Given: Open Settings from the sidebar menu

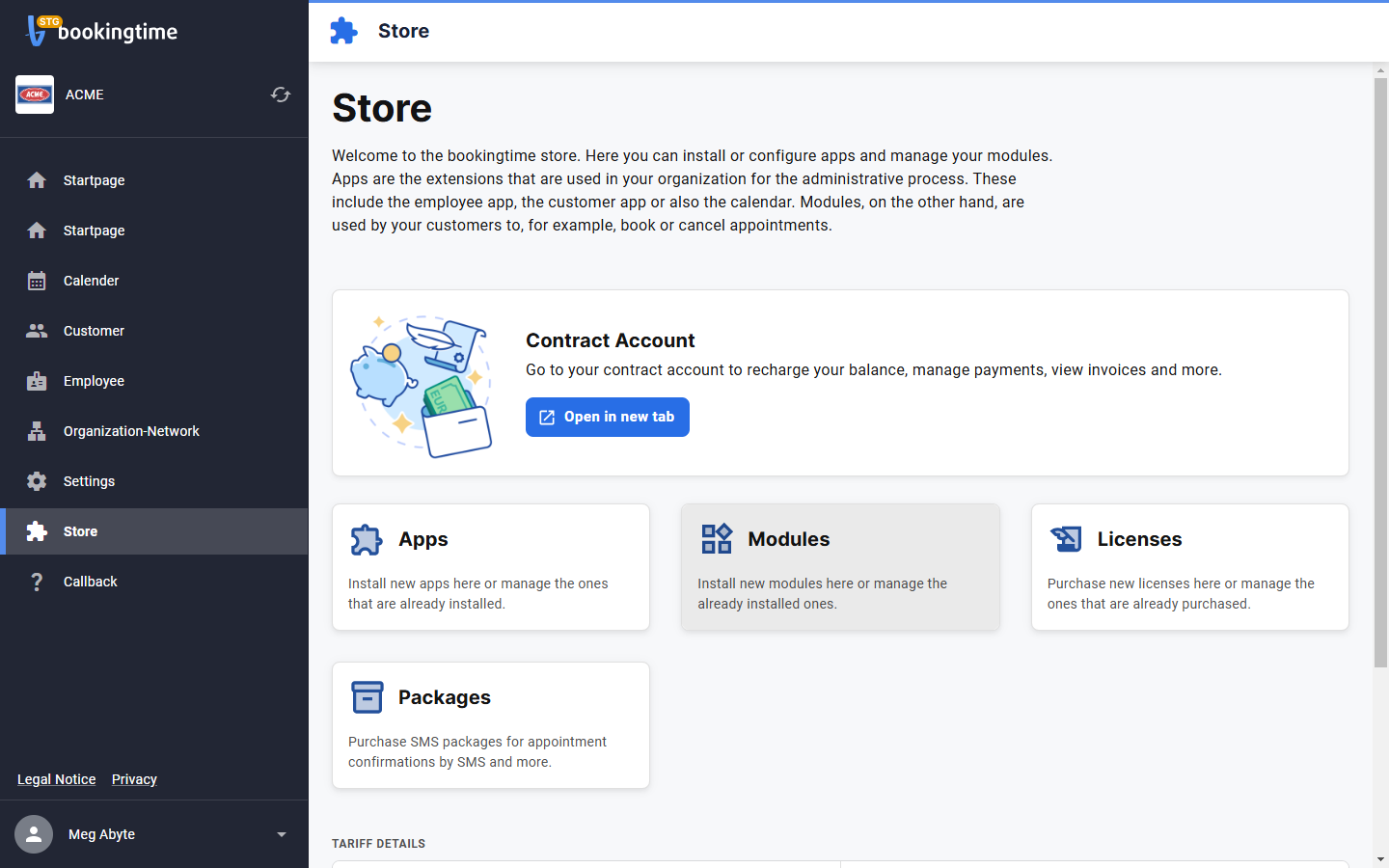Looking at the screenshot, I should pyautogui.click(x=154, y=481).
